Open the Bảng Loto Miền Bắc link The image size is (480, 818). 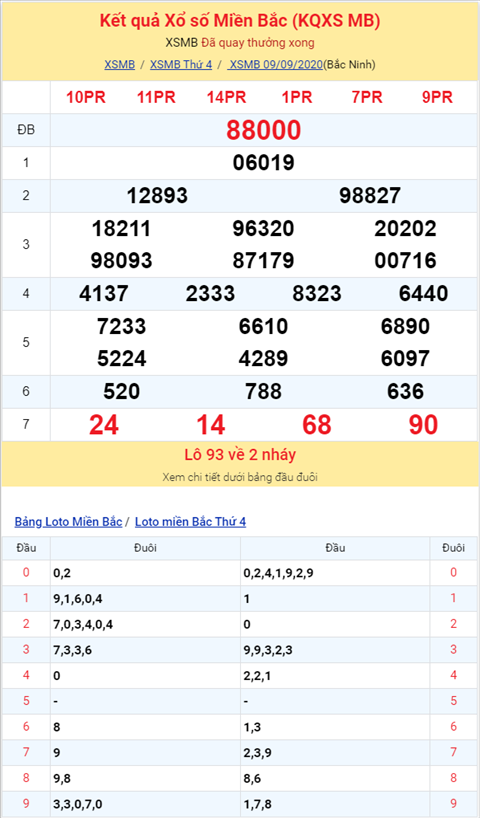pos(68,522)
